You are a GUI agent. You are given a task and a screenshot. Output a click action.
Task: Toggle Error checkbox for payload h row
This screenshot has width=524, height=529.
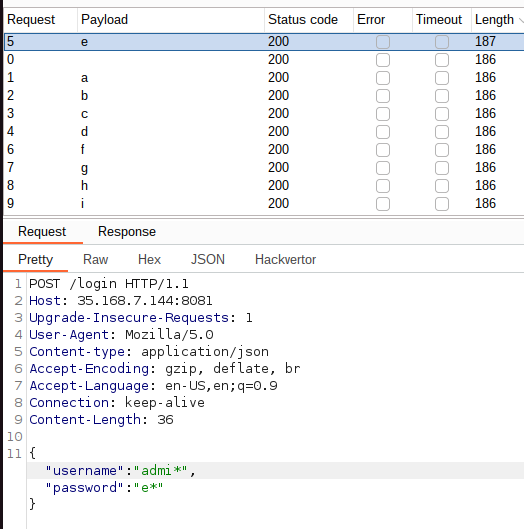tap(383, 186)
